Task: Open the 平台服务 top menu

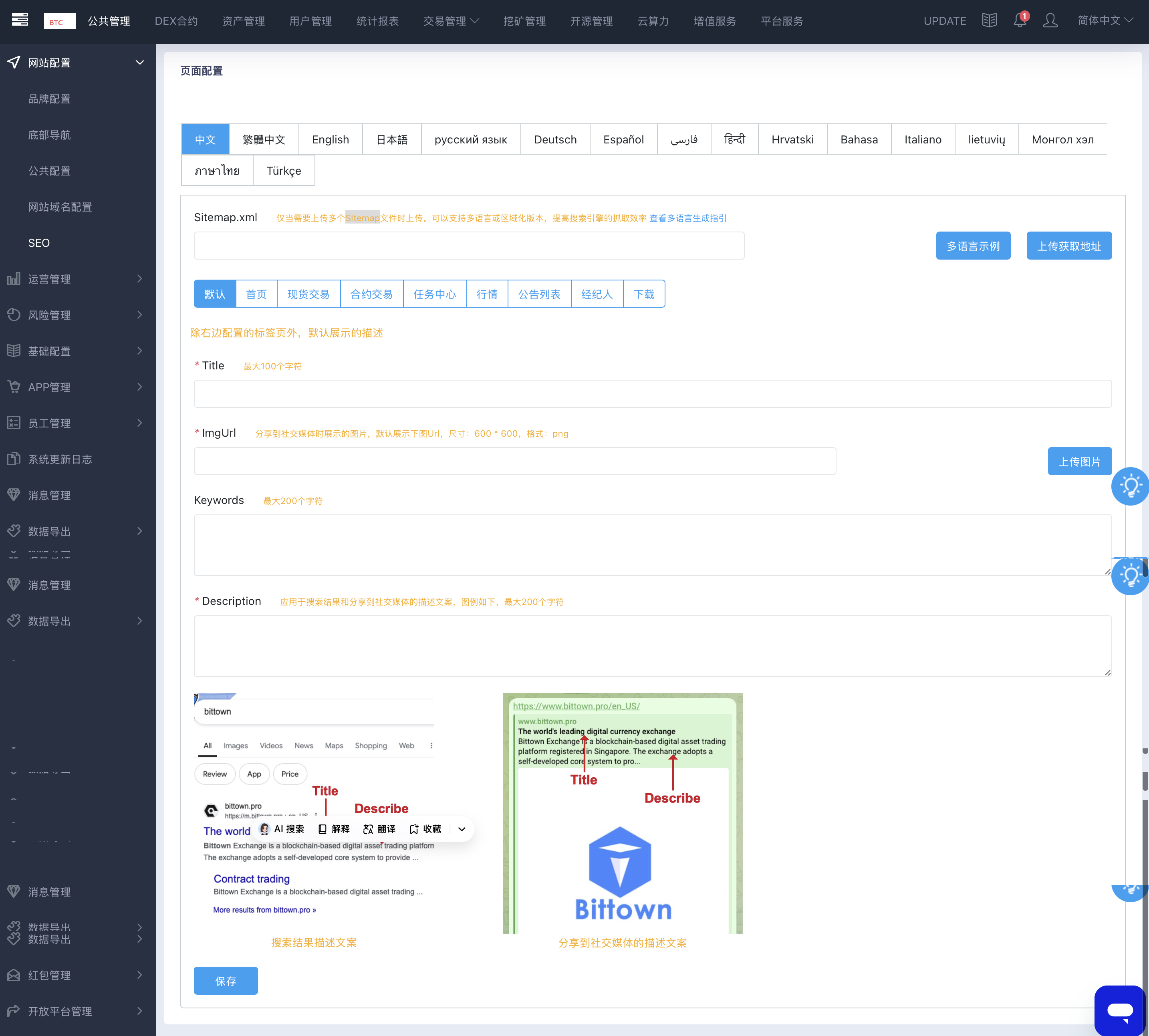Action: tap(782, 21)
